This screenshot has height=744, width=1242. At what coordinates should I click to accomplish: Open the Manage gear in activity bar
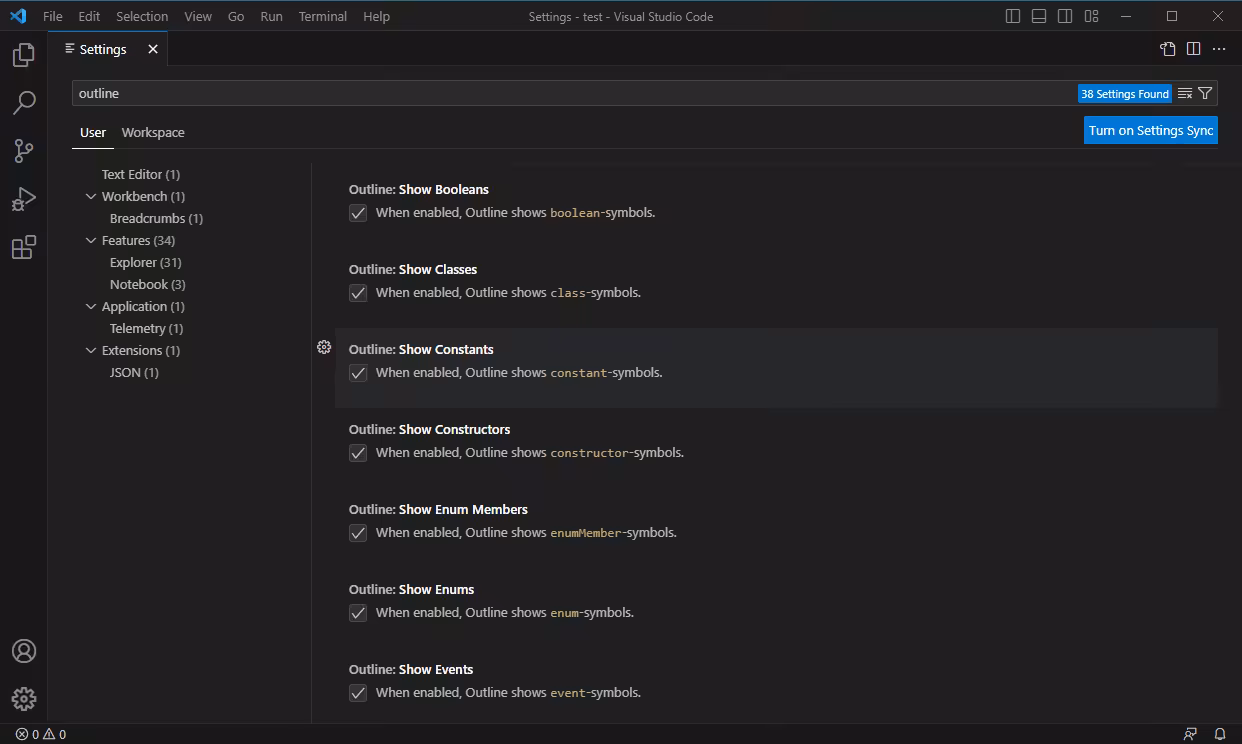(x=24, y=698)
